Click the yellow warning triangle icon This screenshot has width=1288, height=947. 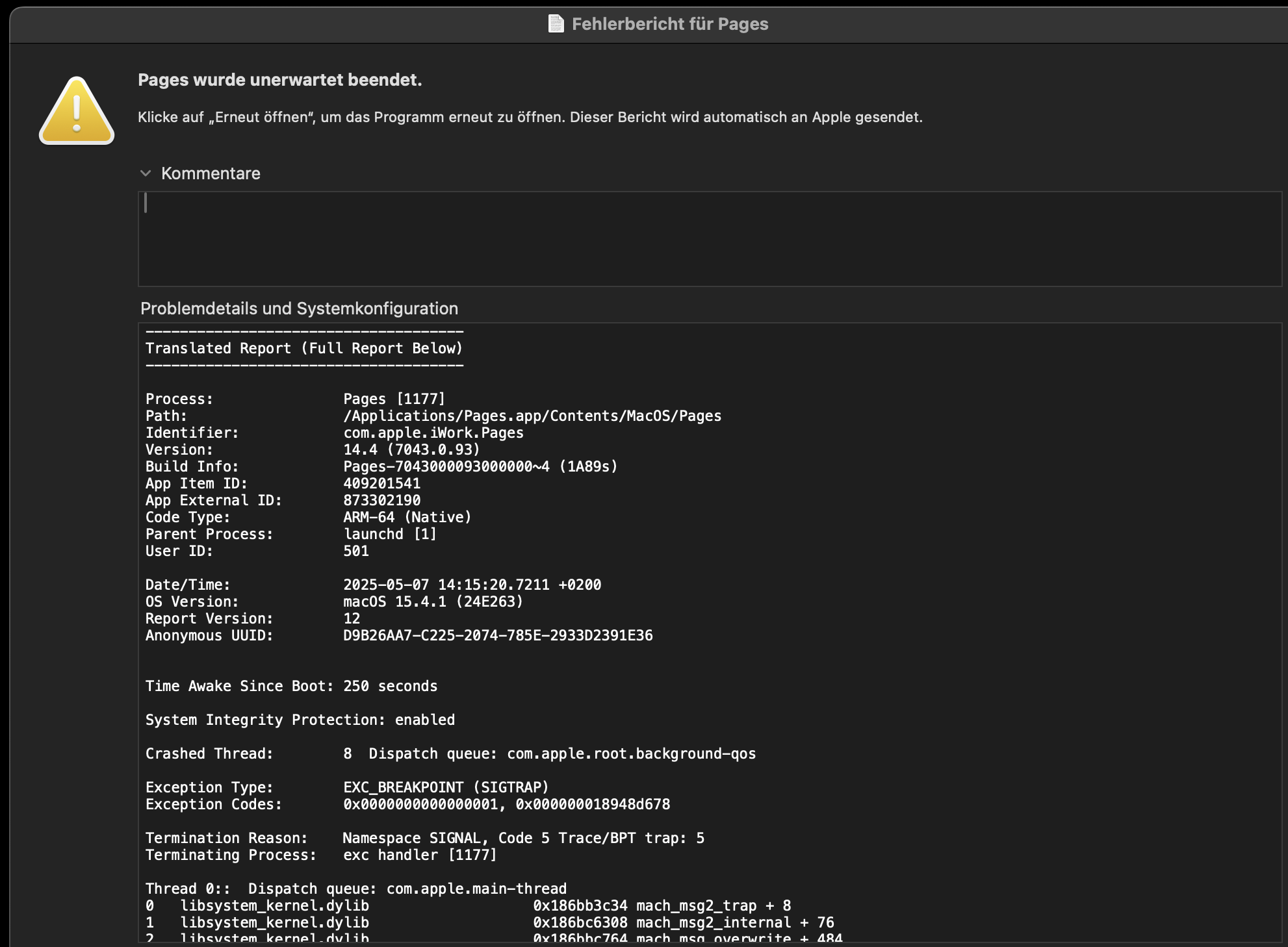click(77, 112)
